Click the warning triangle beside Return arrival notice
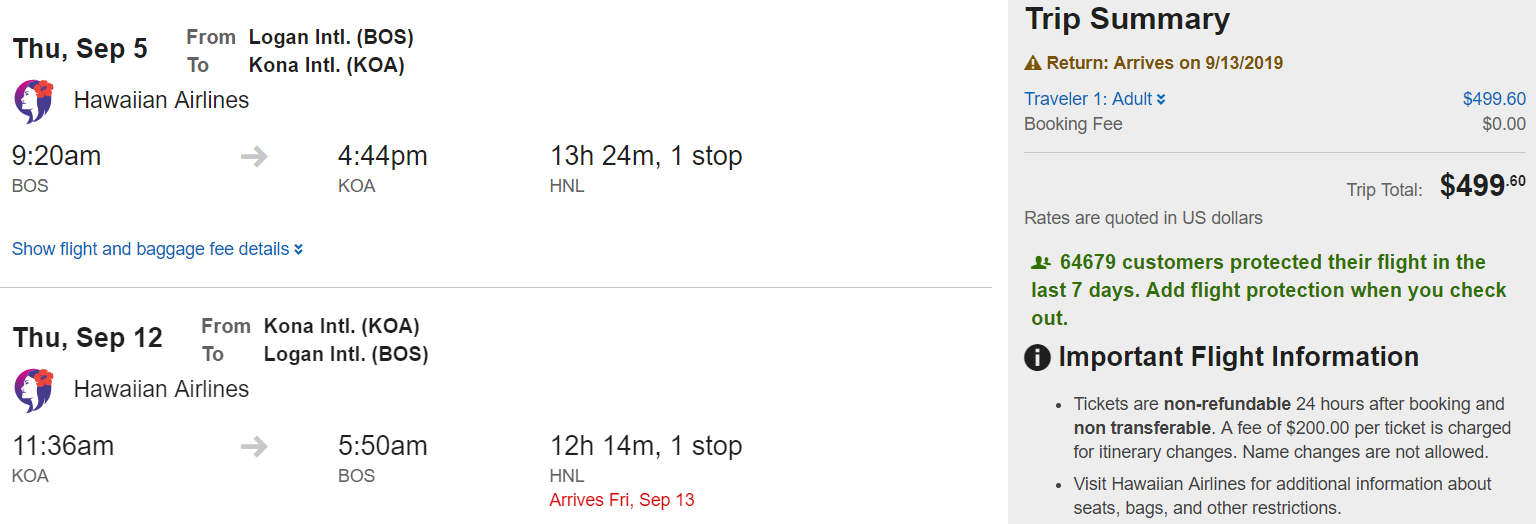Image resolution: width=1536 pixels, height=524 pixels. point(1033,63)
